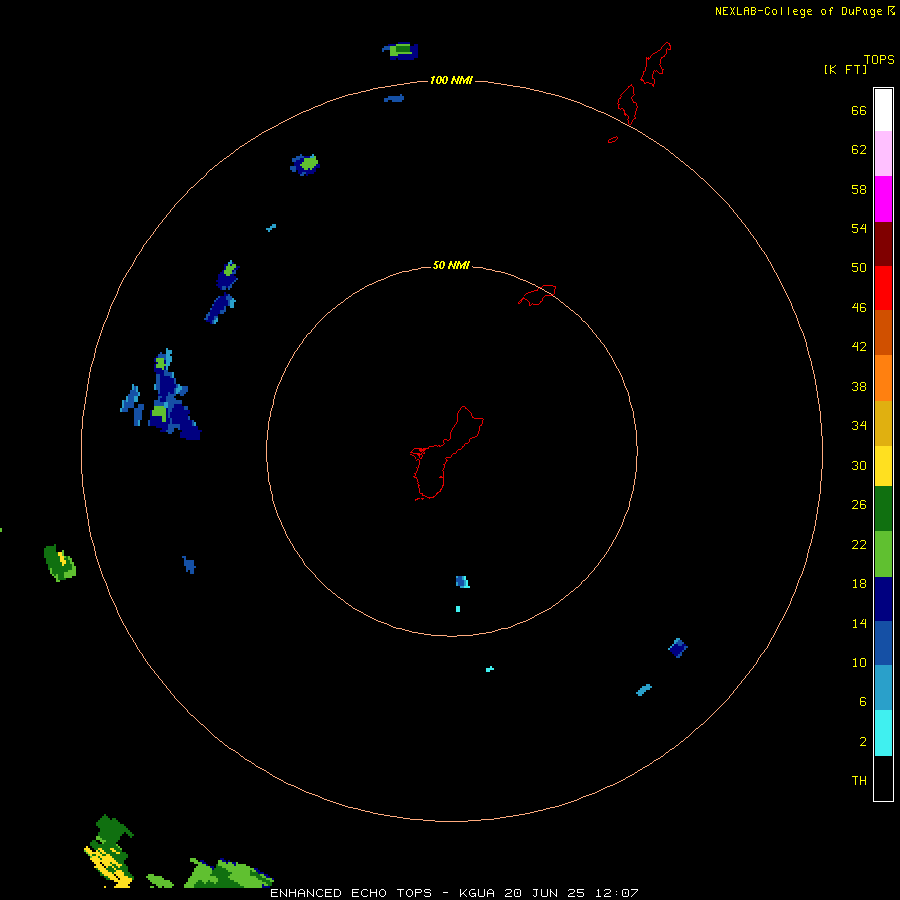The width and height of the screenshot is (900, 900).
Task: Click the legend value '30'
Action: click(859, 465)
